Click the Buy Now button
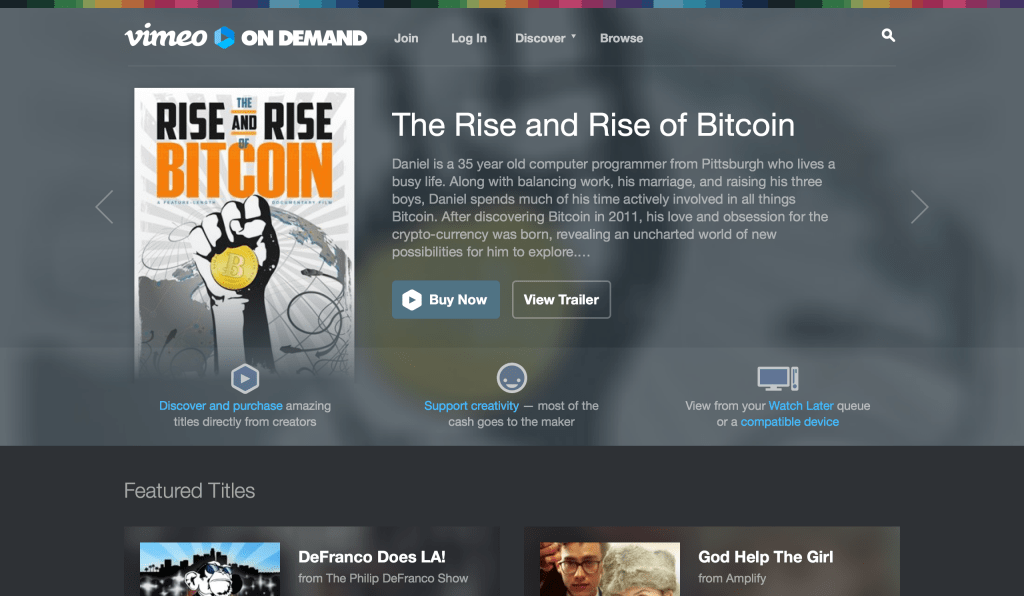The width and height of the screenshot is (1024, 596). click(x=446, y=300)
